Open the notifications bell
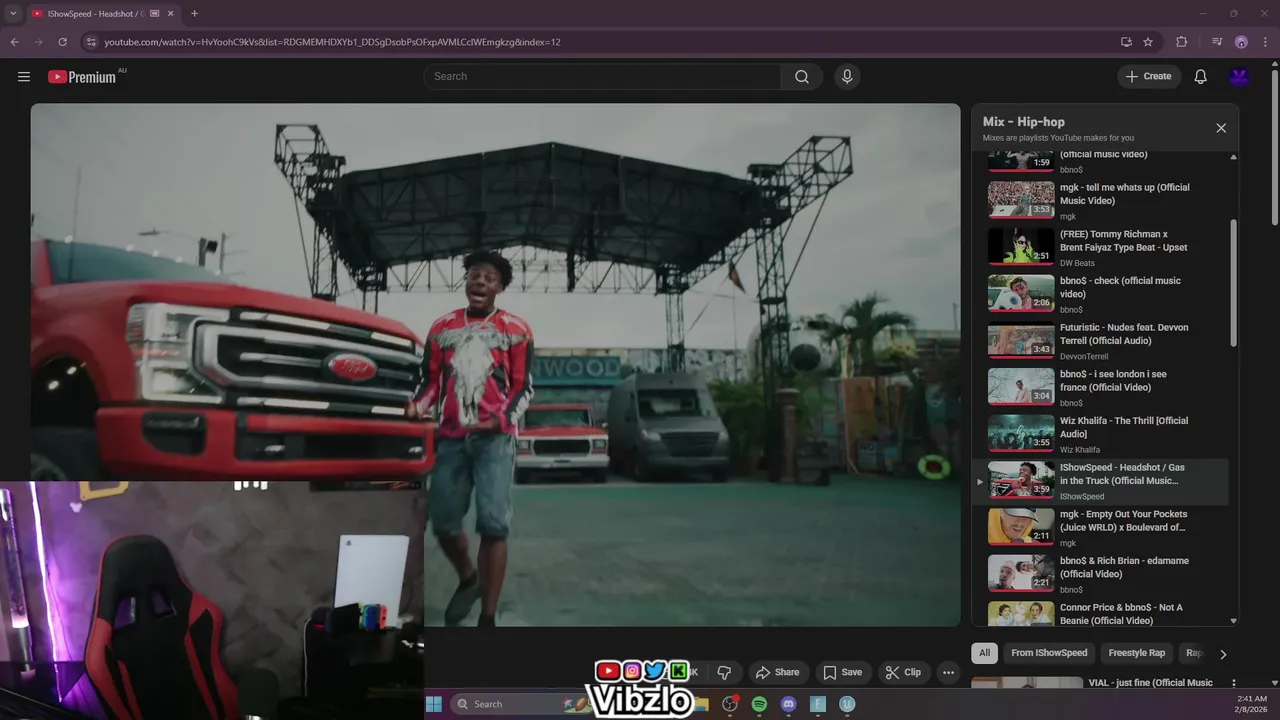 1200,76
